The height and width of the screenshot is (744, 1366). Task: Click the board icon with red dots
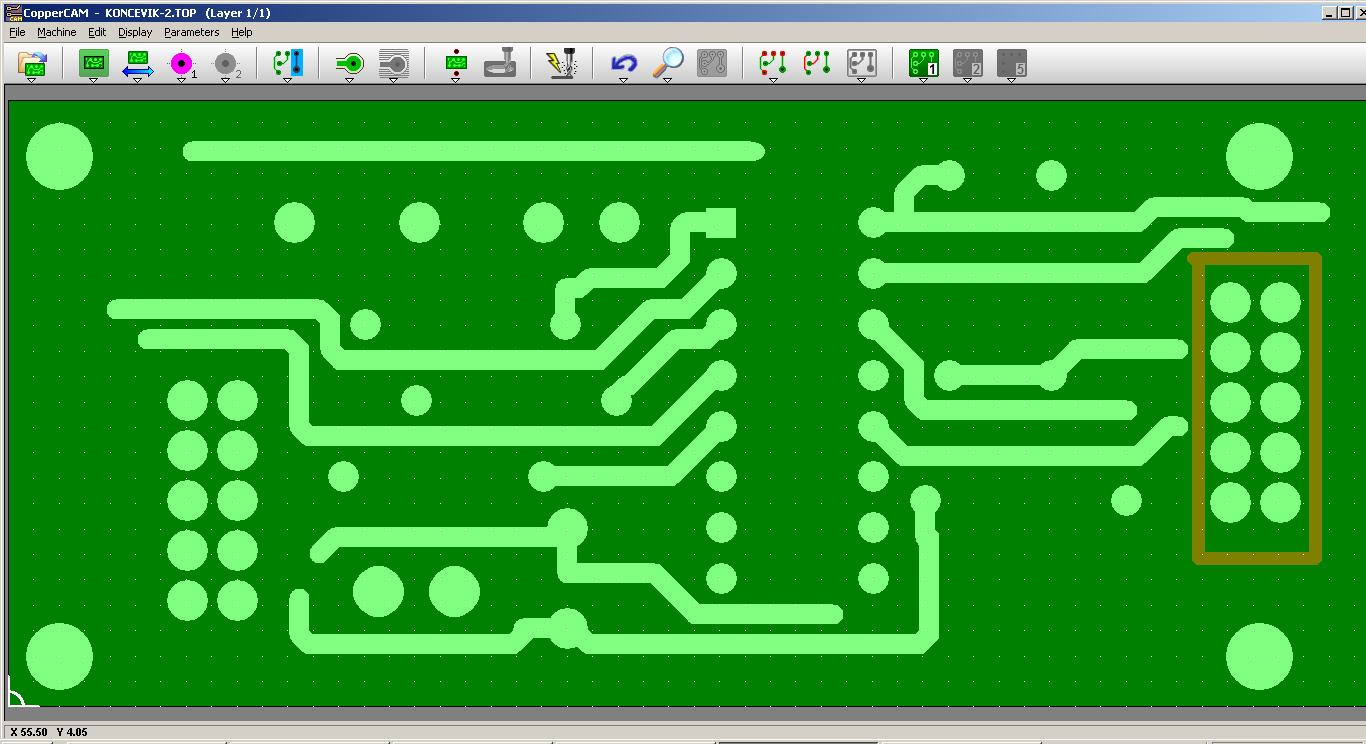pos(456,65)
